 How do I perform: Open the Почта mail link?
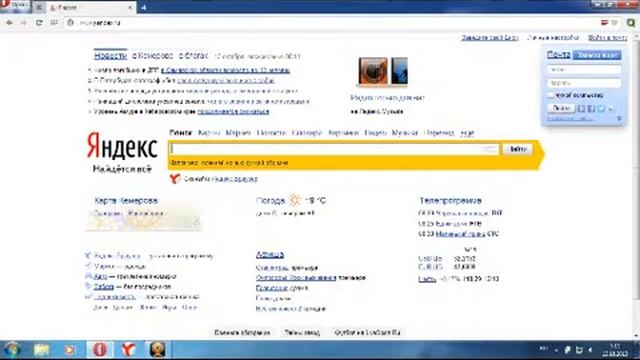pos(559,55)
